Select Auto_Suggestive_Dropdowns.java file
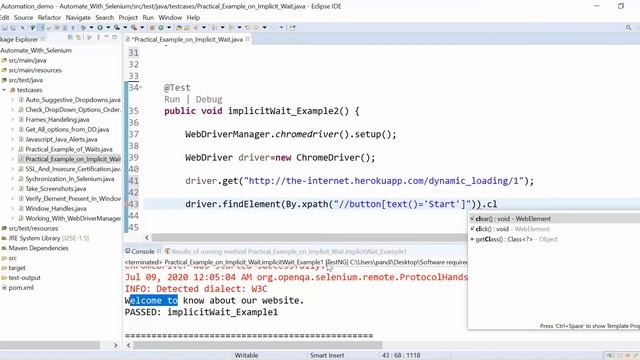Screen dimensions: 640x360 [x=73, y=100]
